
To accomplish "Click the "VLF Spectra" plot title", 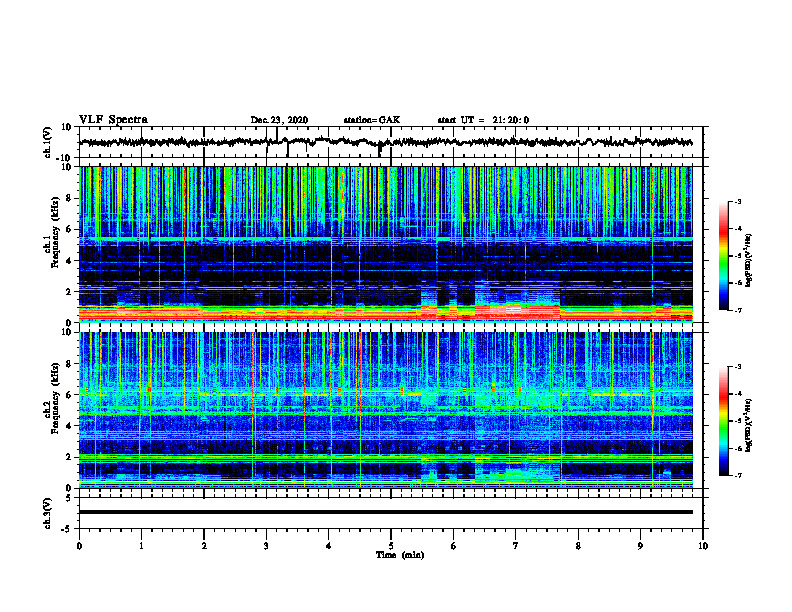I will pyautogui.click(x=113, y=120).
